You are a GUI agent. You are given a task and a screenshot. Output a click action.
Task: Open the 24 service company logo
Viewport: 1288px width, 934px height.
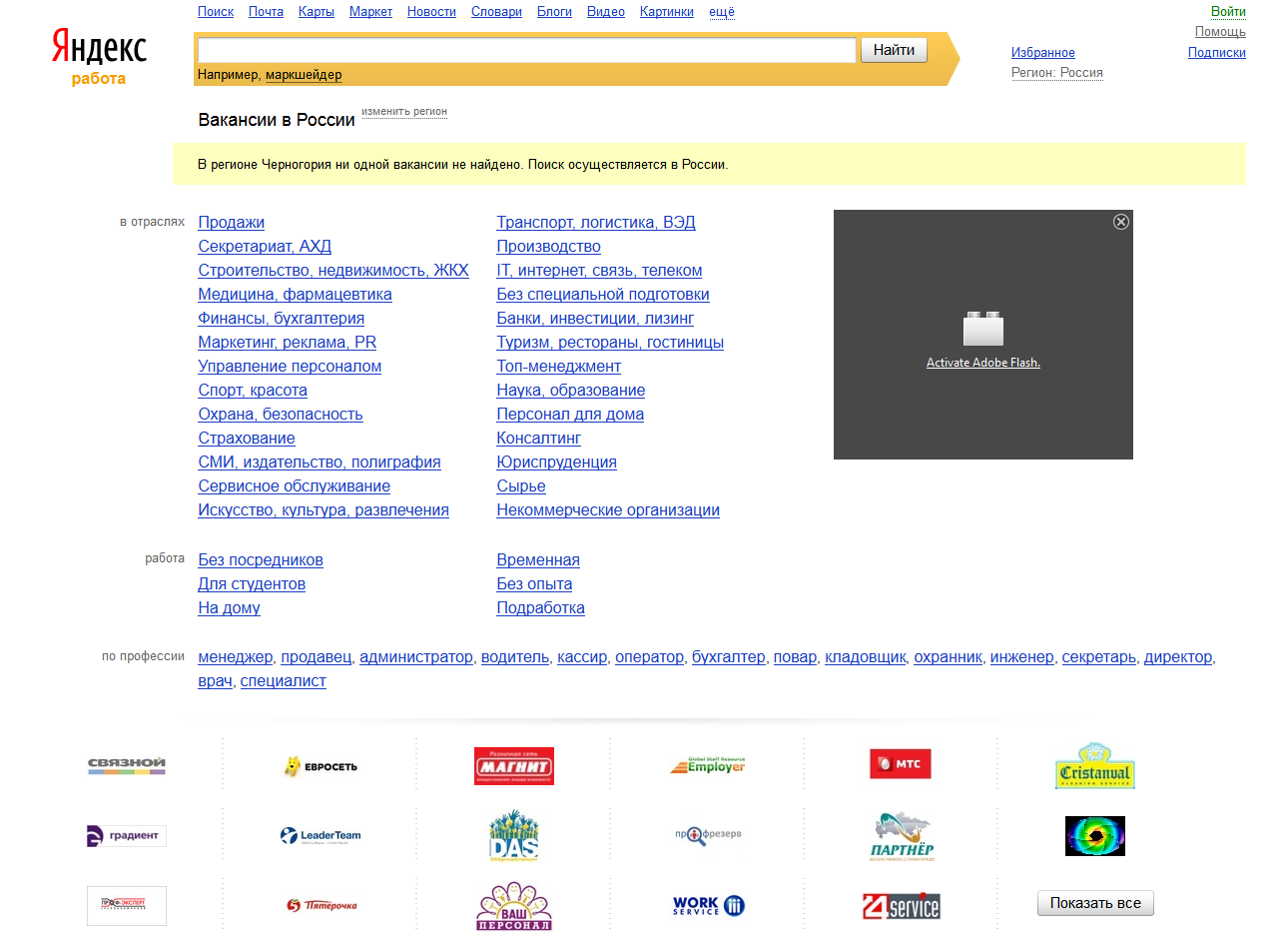point(902,906)
